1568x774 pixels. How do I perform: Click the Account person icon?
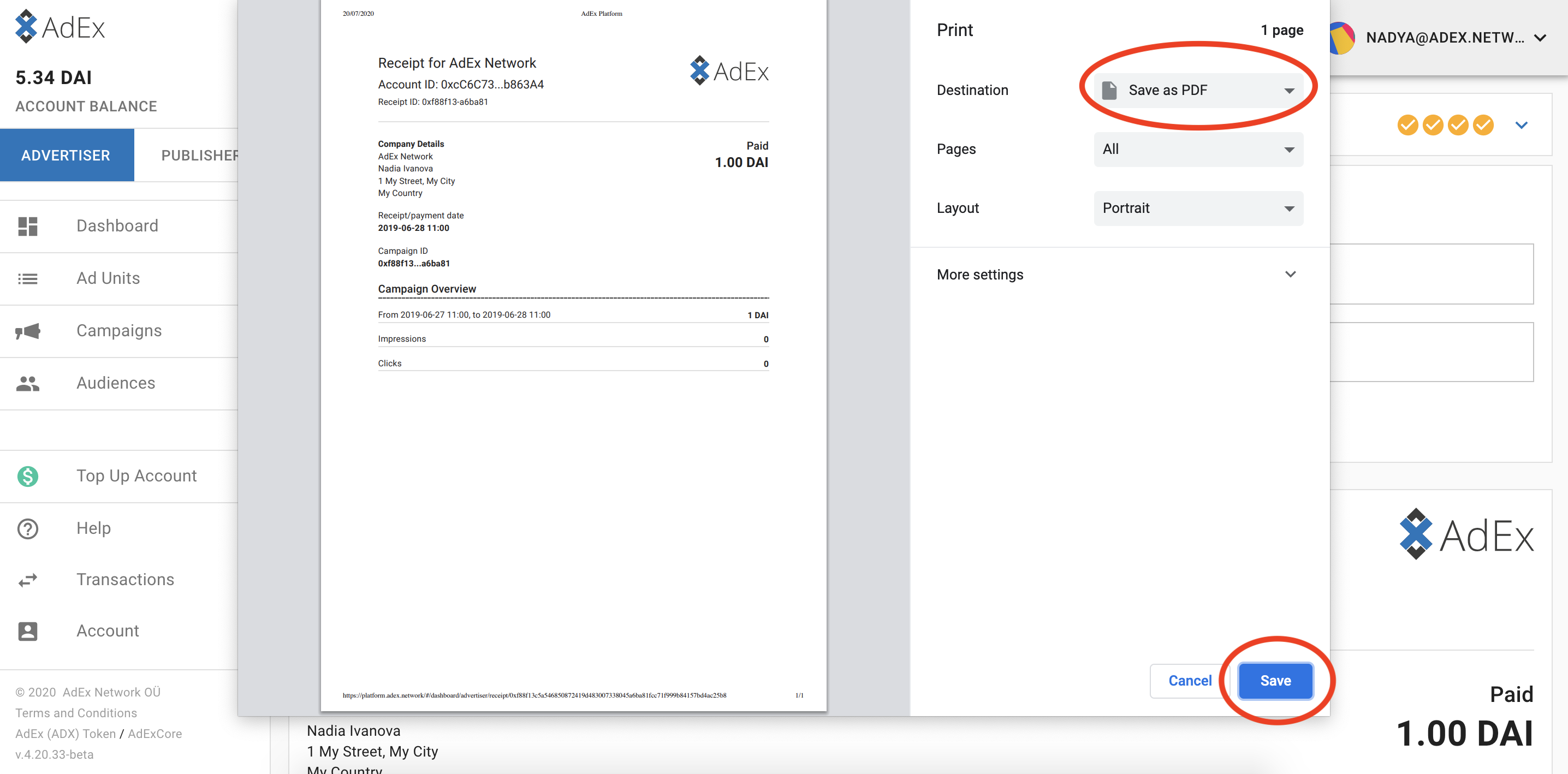click(27, 631)
